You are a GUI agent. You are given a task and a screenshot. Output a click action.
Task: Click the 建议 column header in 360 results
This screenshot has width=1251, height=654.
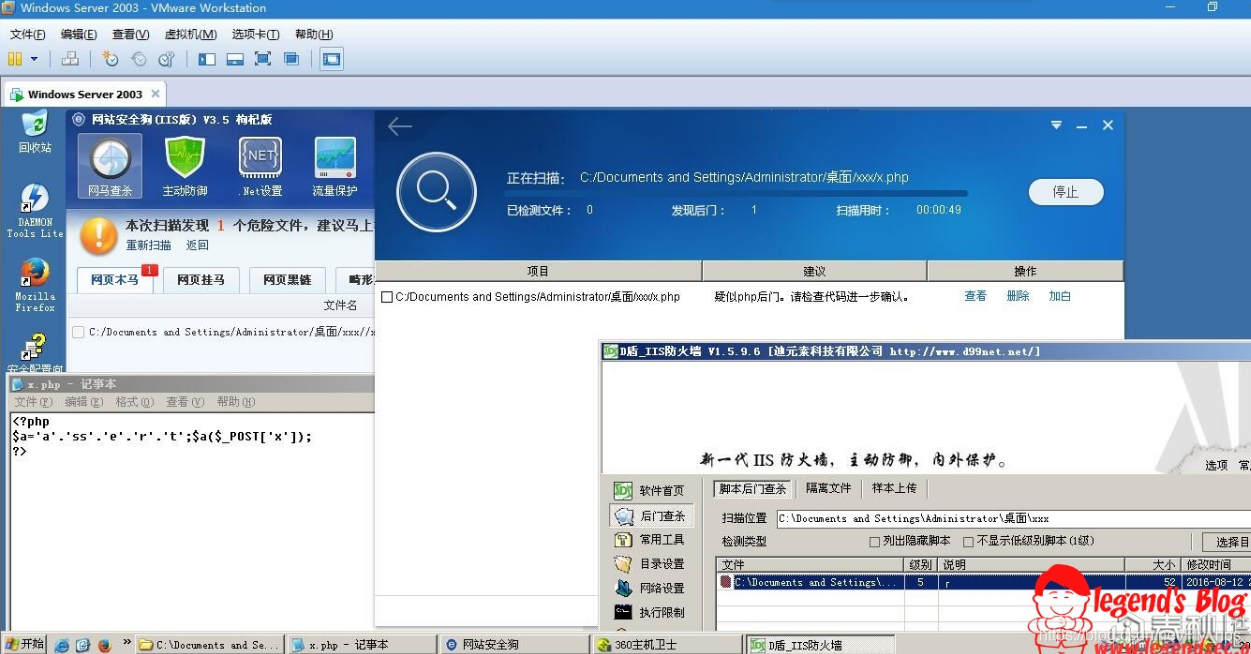tap(815, 271)
